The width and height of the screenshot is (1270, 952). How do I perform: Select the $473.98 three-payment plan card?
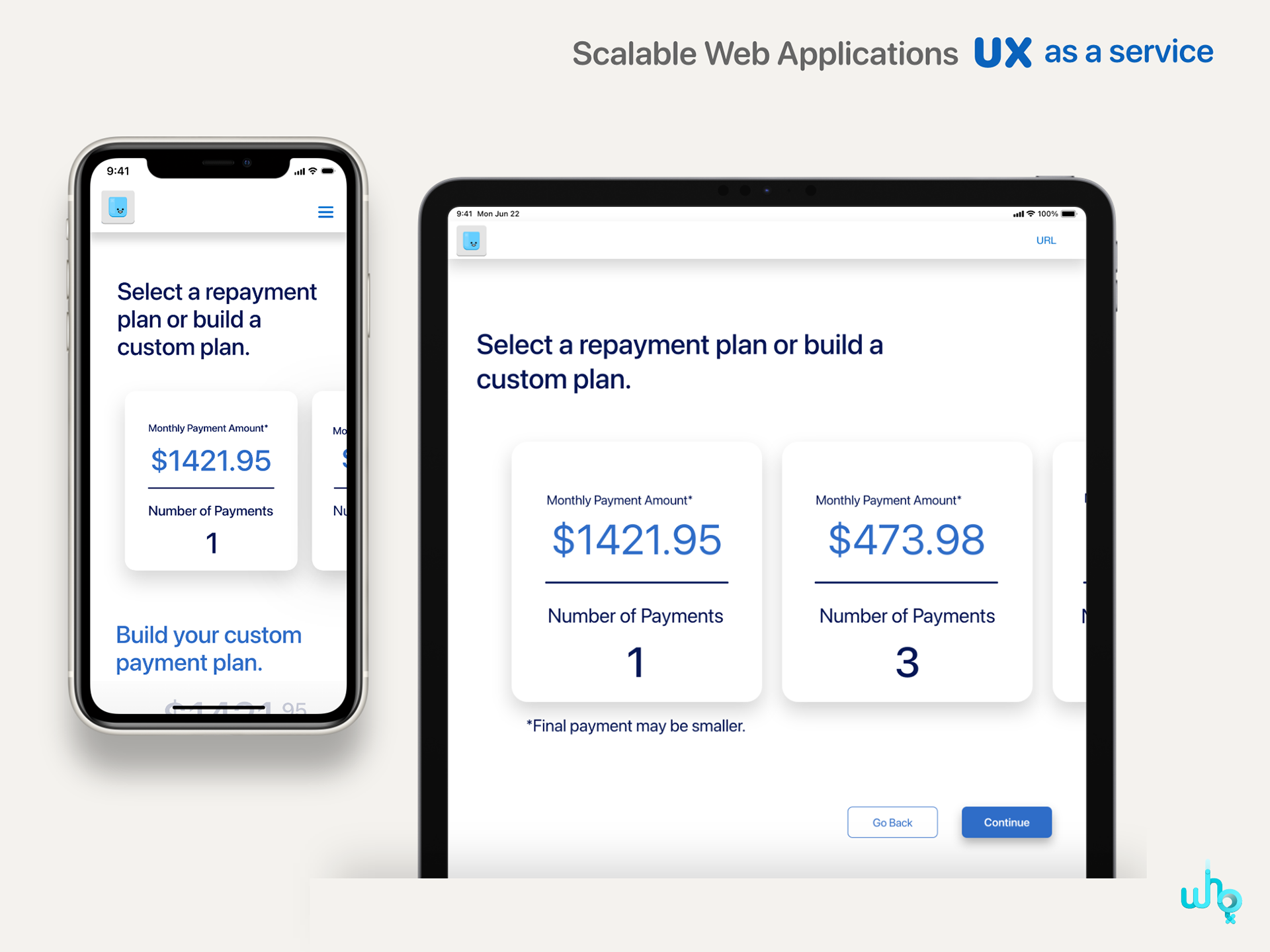[x=907, y=572]
